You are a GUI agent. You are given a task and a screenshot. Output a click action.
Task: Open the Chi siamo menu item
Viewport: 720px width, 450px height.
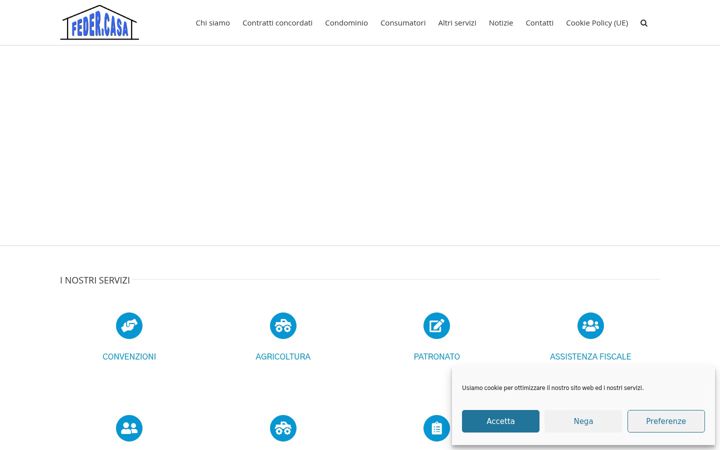[x=213, y=23]
